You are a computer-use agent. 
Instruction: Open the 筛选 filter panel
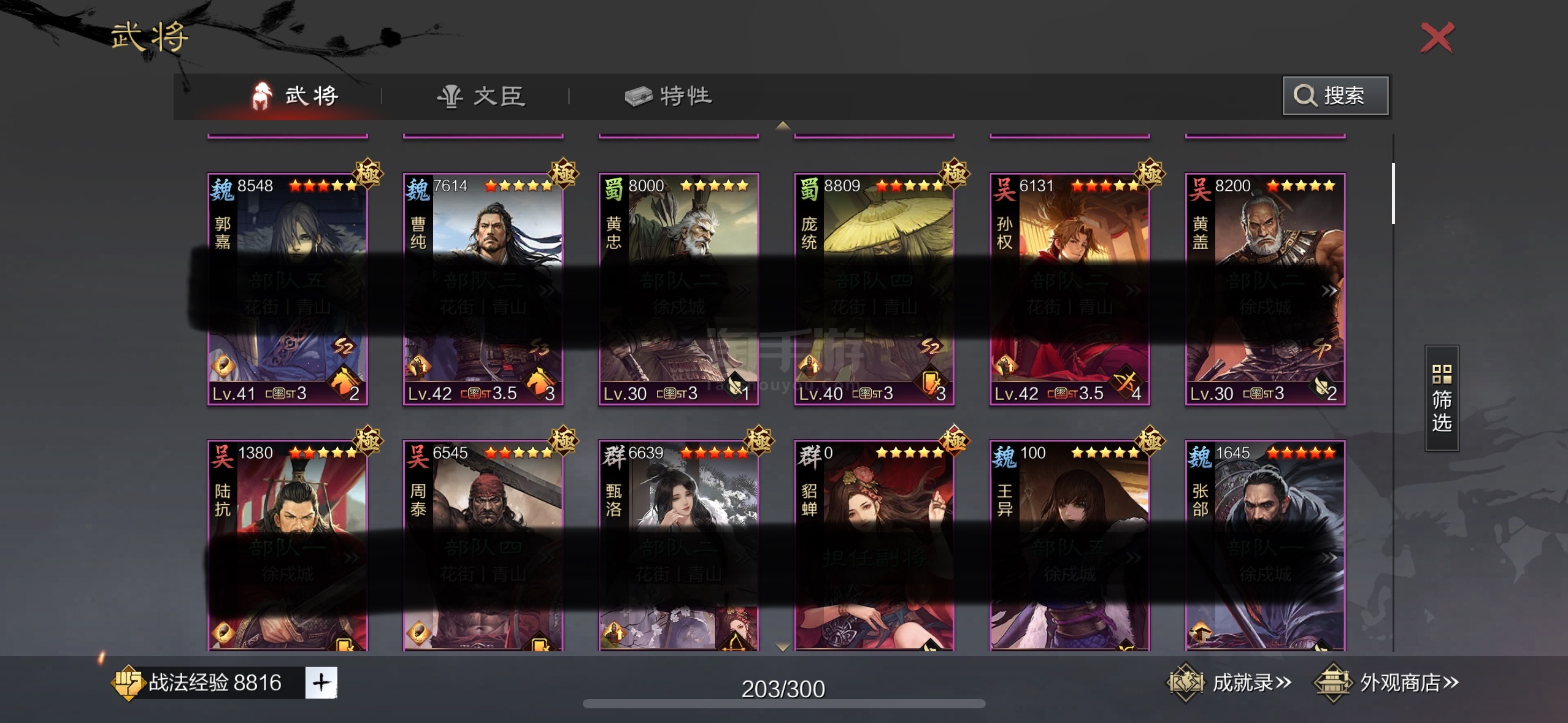(1441, 399)
